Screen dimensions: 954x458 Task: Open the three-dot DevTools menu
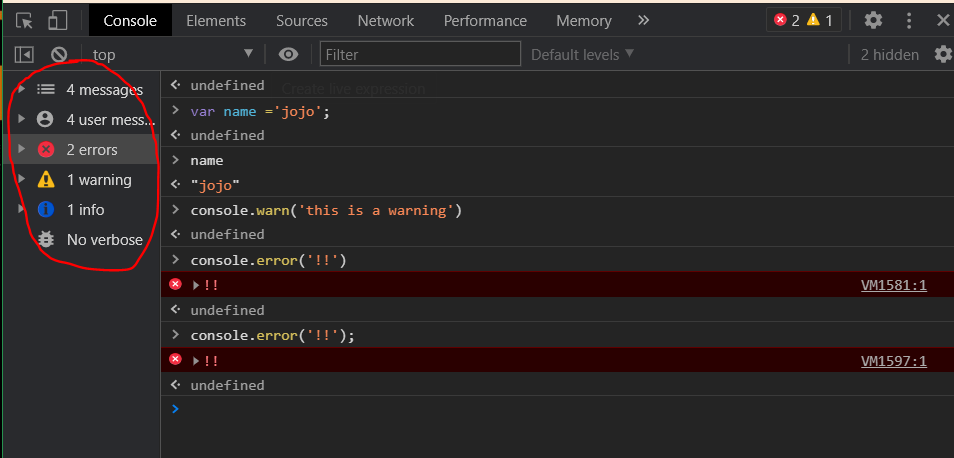911,20
